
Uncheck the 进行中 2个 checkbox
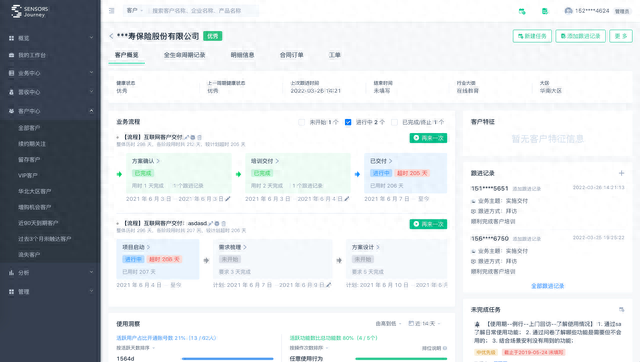[348, 122]
